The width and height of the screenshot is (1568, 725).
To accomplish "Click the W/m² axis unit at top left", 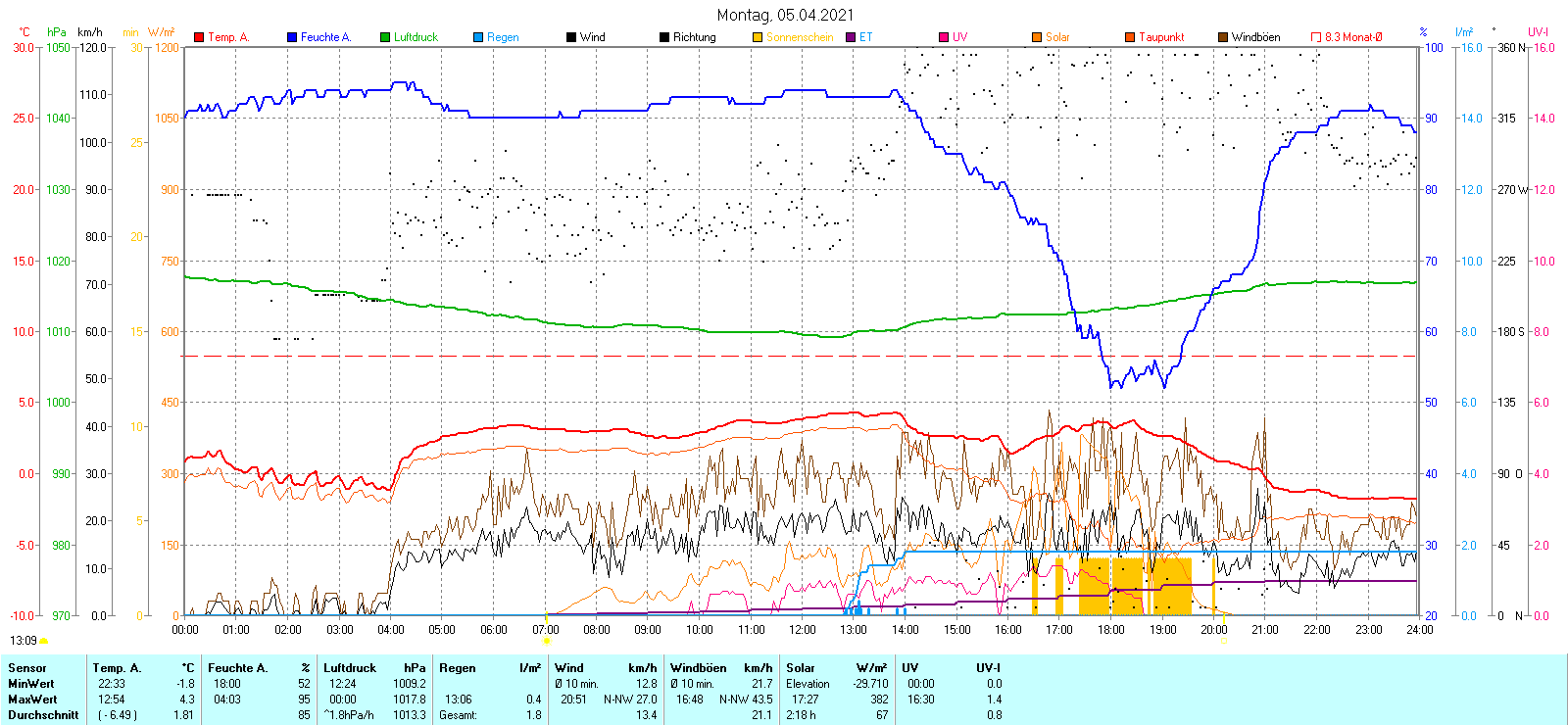I will pyautogui.click(x=161, y=32).
